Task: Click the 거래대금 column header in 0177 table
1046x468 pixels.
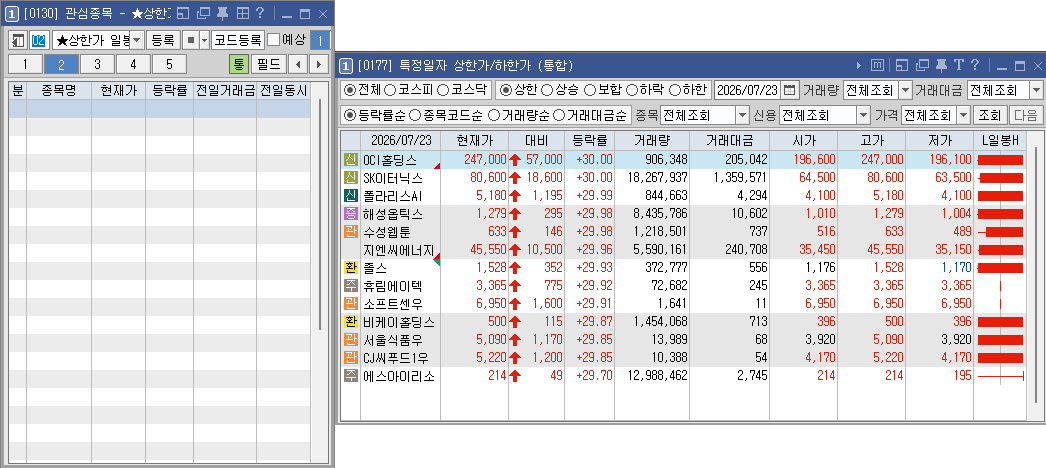Action: (729, 141)
